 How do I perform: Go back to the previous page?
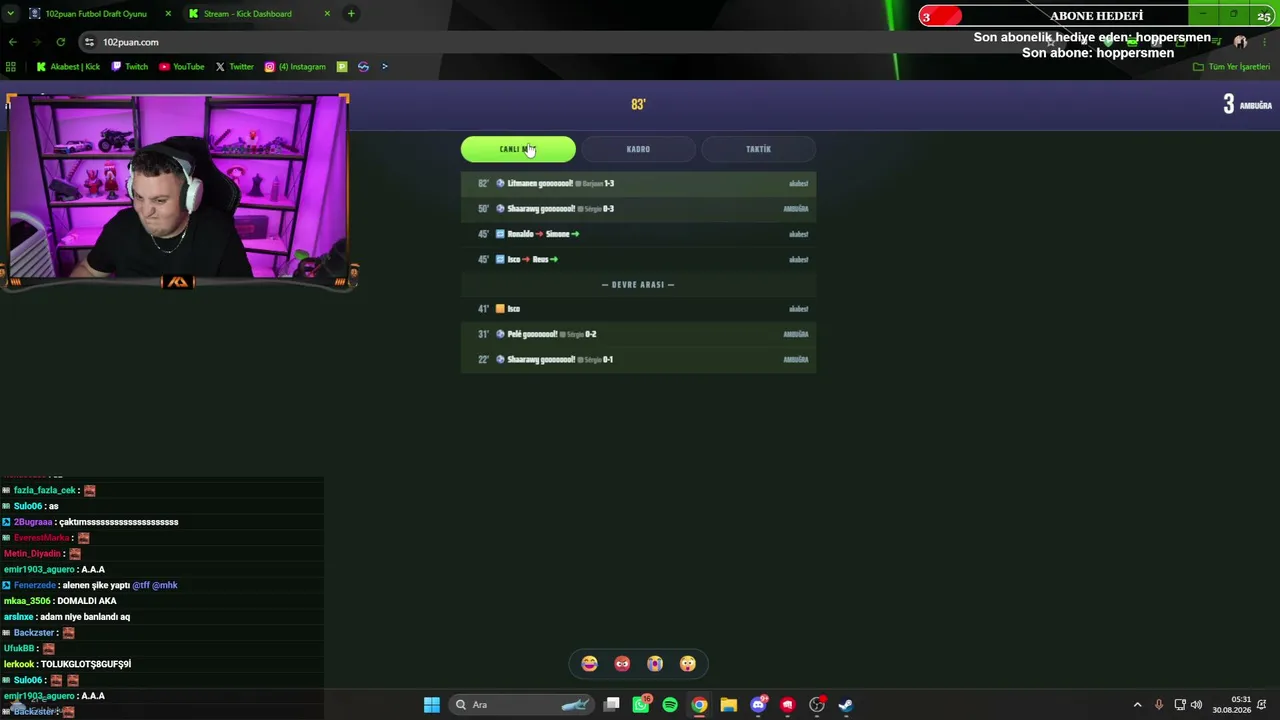(13, 42)
